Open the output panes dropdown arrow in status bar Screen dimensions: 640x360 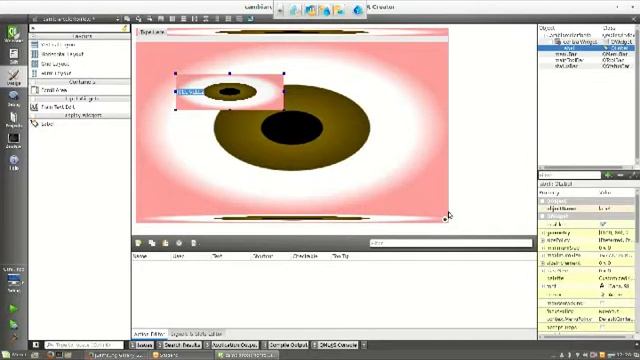[364, 345]
